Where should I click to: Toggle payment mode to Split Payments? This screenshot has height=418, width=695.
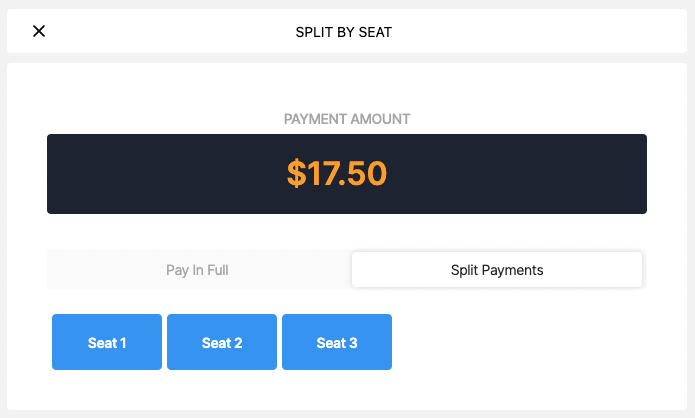tap(497, 270)
